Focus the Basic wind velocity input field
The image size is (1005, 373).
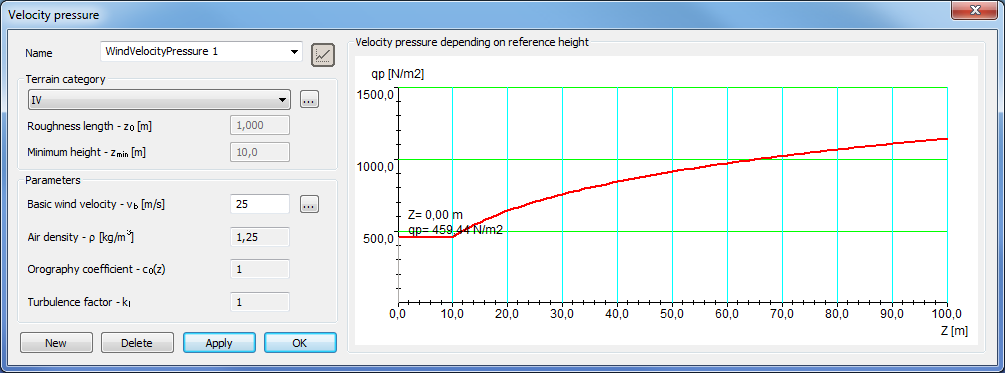(x=260, y=204)
